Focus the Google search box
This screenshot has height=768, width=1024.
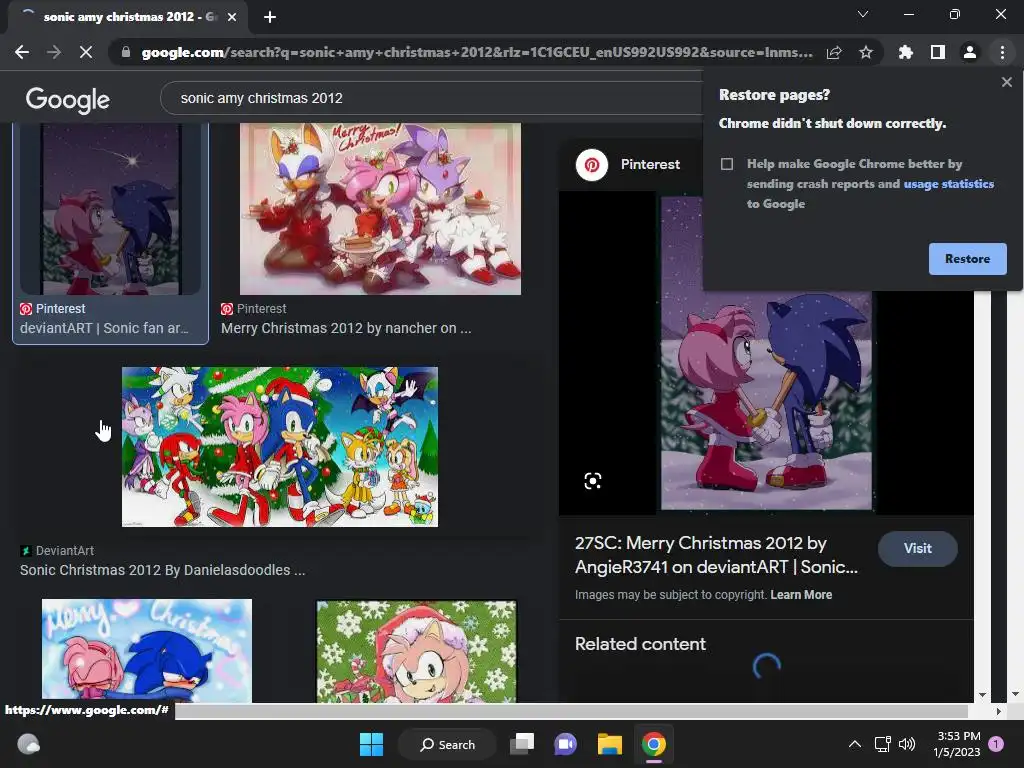(431, 98)
